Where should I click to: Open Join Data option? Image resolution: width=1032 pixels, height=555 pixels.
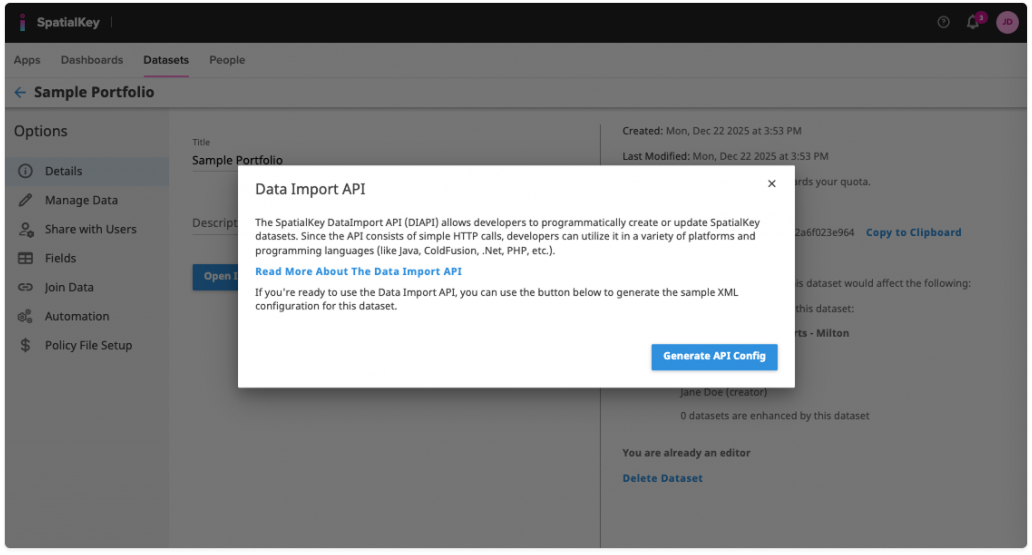tap(87, 287)
